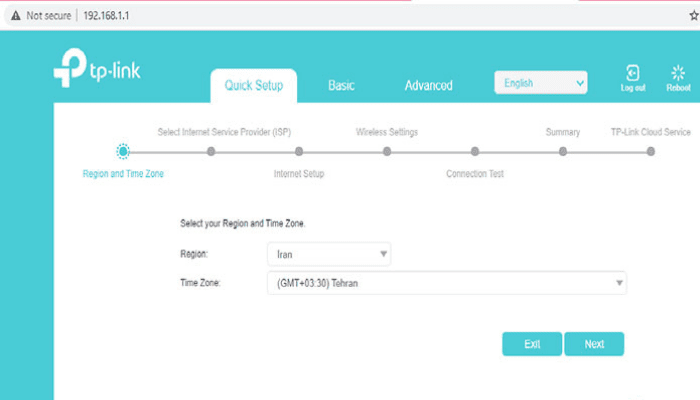Screen dimensions: 700x400
Task: Click the Internet Setup step dot
Action: point(299,152)
